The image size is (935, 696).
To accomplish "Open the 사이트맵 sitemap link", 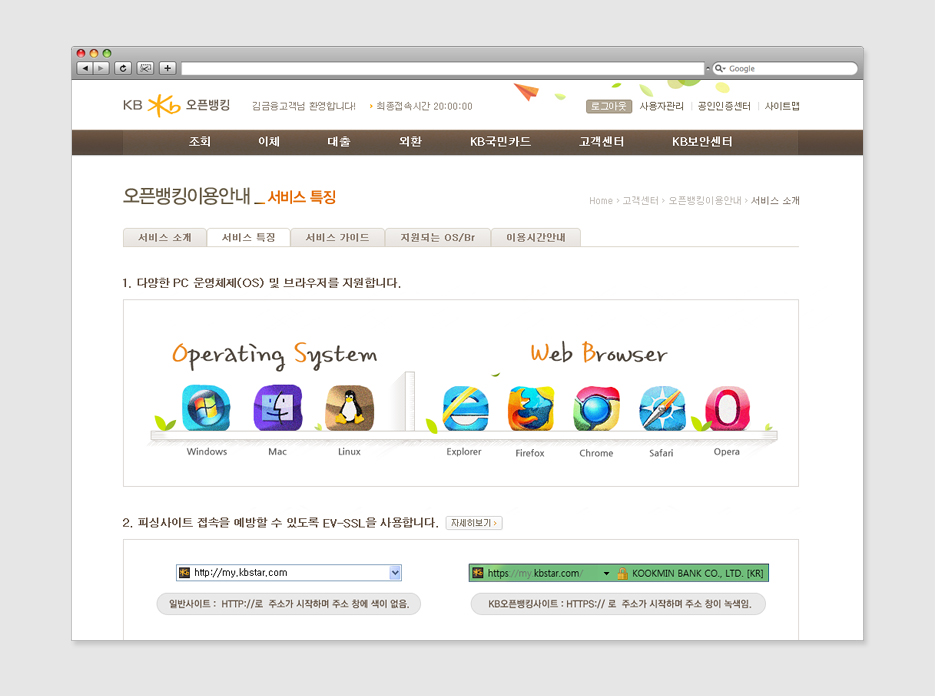I will [782, 106].
